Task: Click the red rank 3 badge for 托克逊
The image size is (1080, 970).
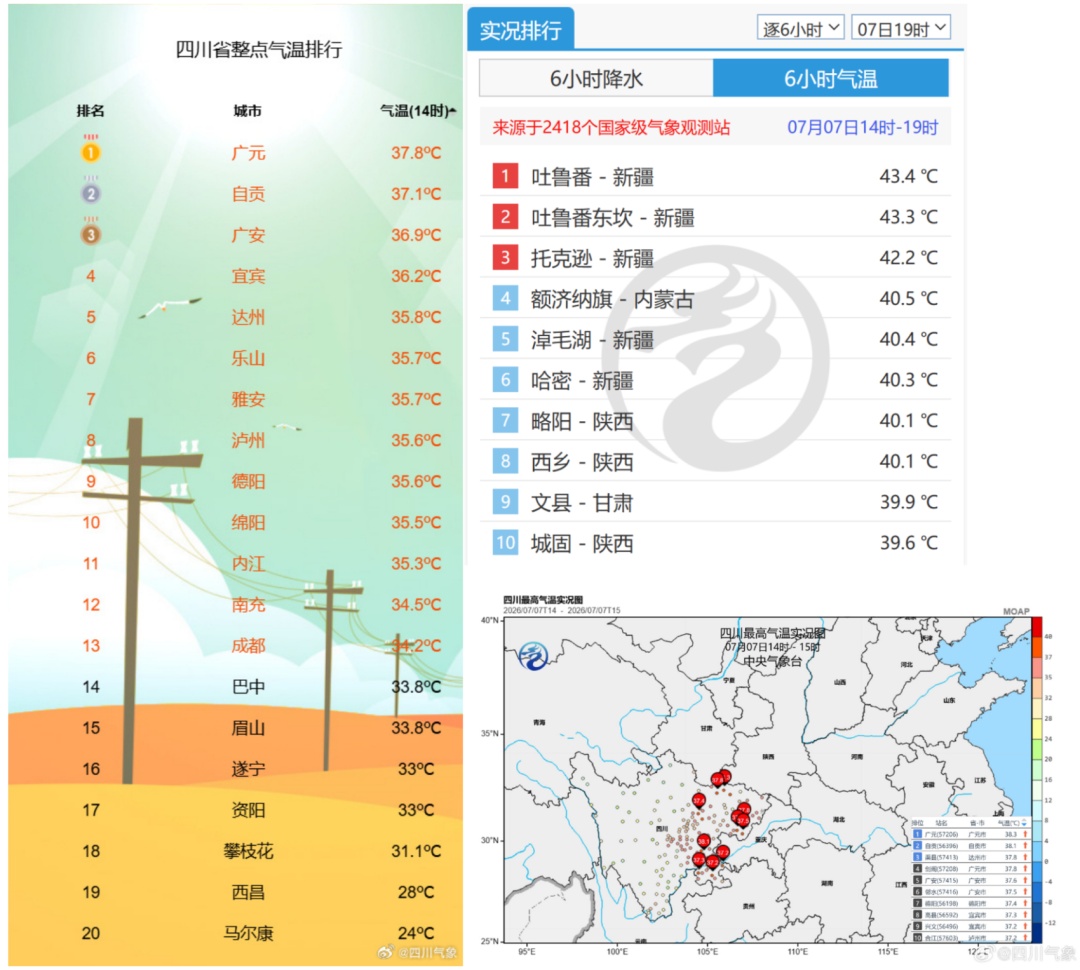Action: 505,257
